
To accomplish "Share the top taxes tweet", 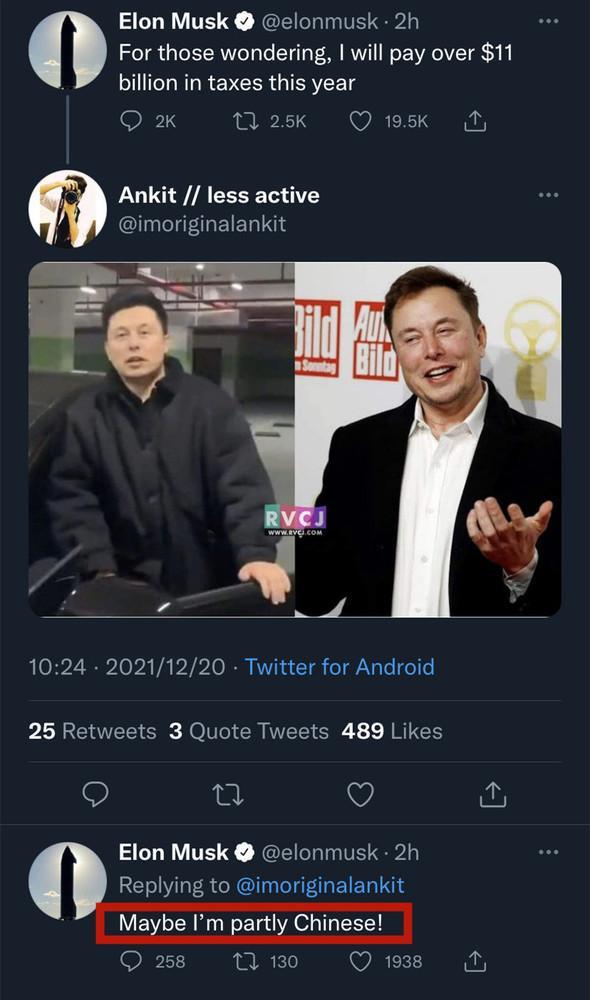I will click(x=475, y=121).
